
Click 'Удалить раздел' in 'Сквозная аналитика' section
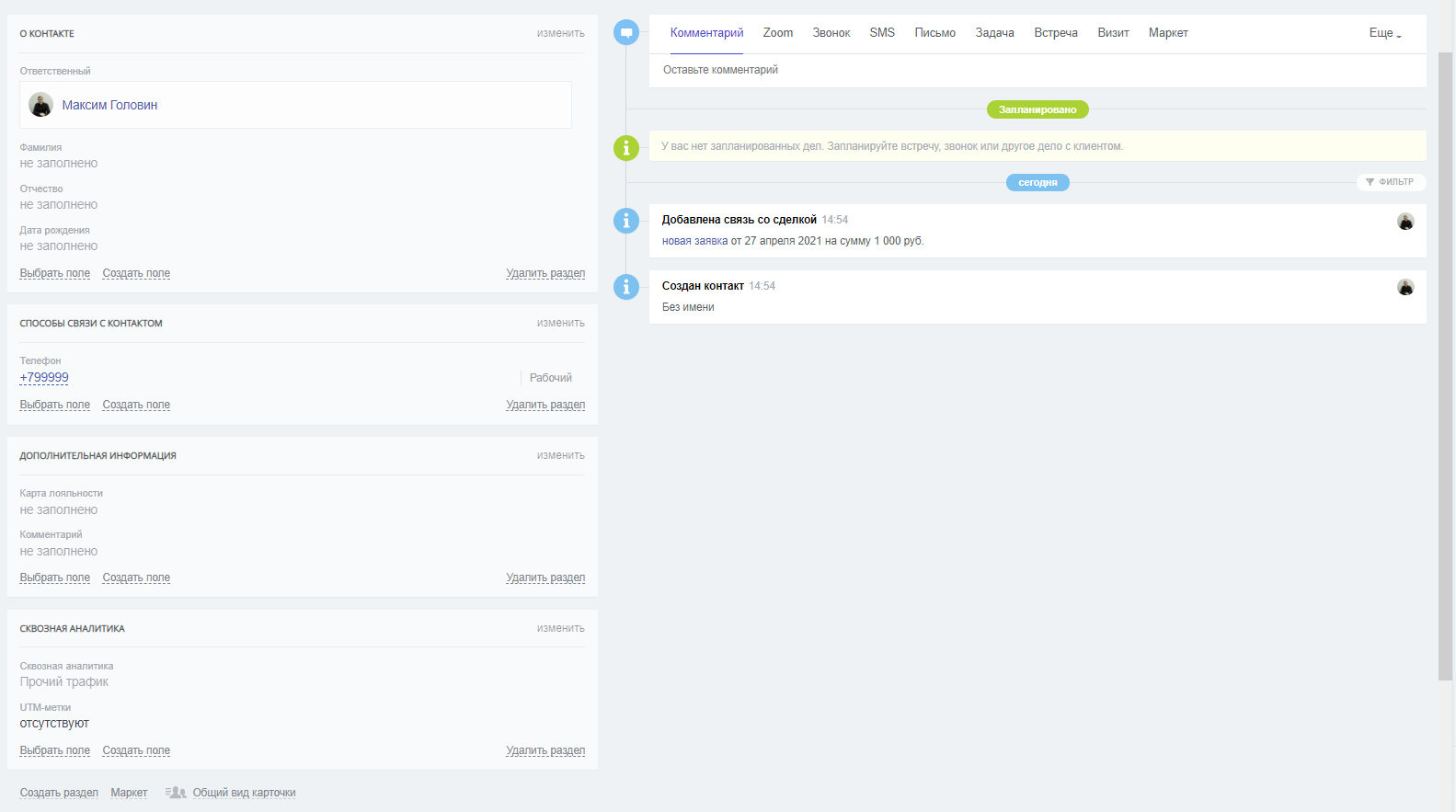tap(545, 750)
